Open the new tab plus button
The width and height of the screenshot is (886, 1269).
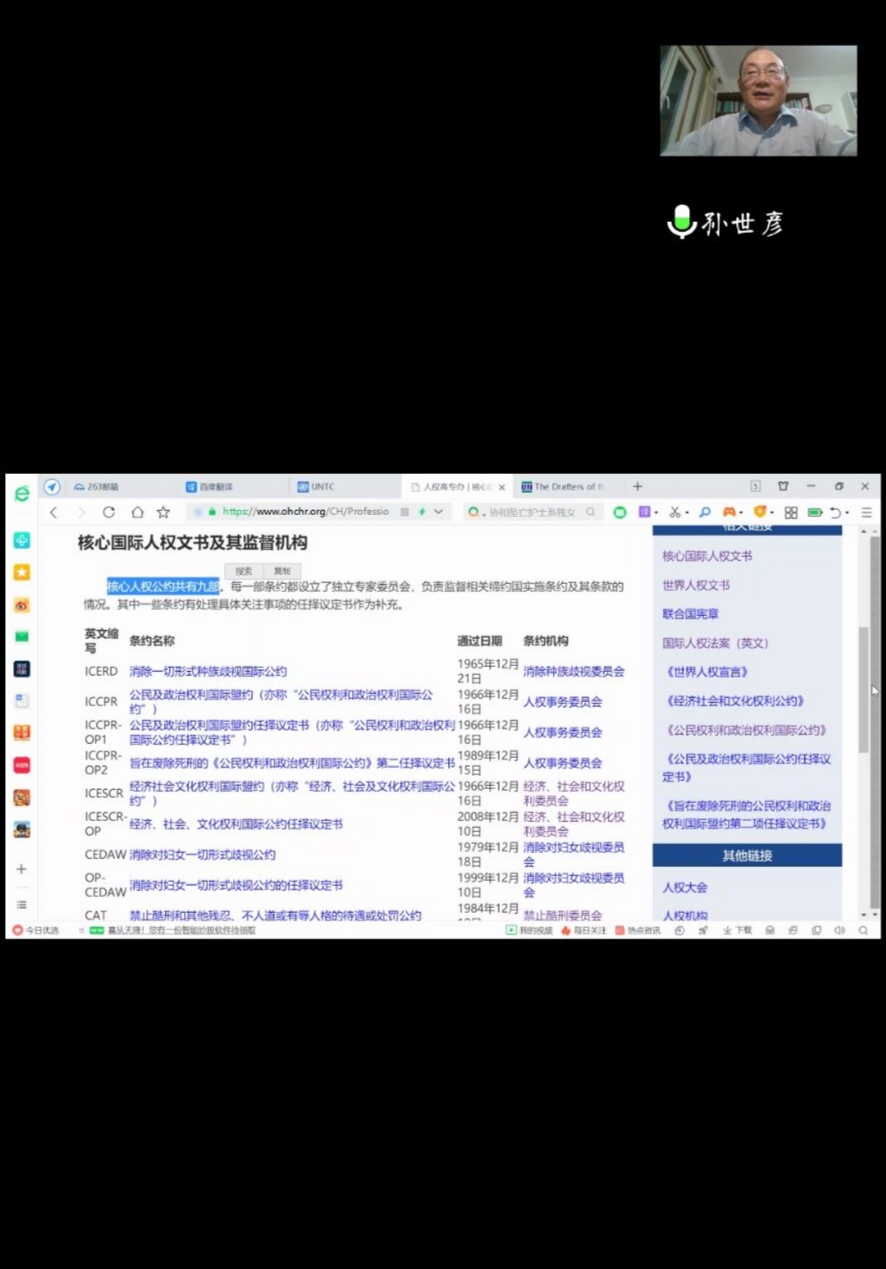click(637, 487)
